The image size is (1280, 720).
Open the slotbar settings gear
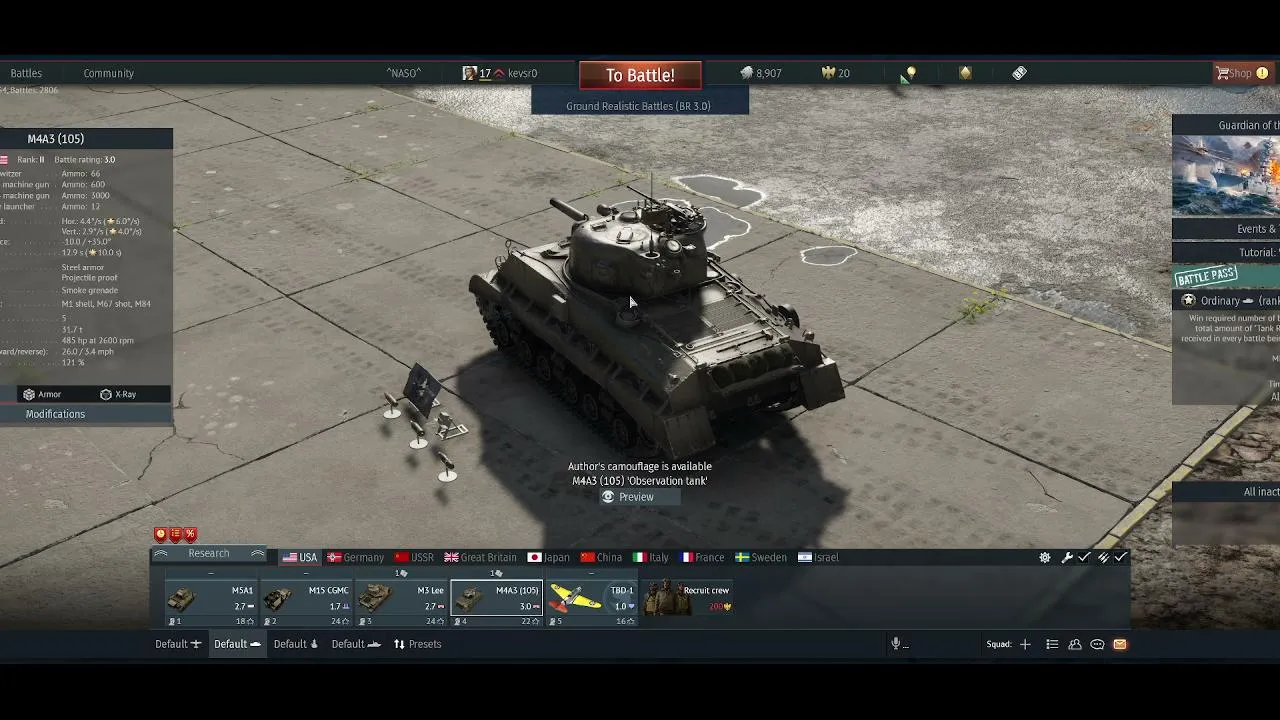click(x=1045, y=557)
